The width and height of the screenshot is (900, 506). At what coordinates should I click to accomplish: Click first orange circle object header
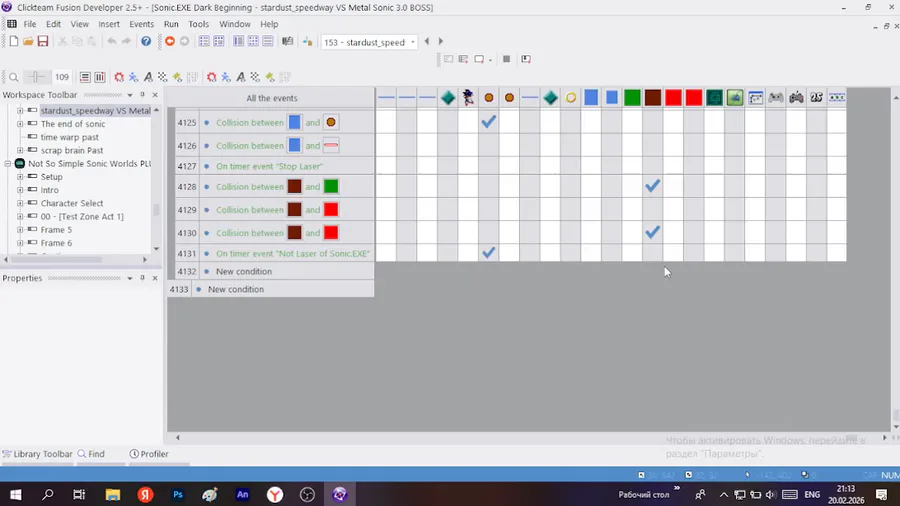pos(488,98)
